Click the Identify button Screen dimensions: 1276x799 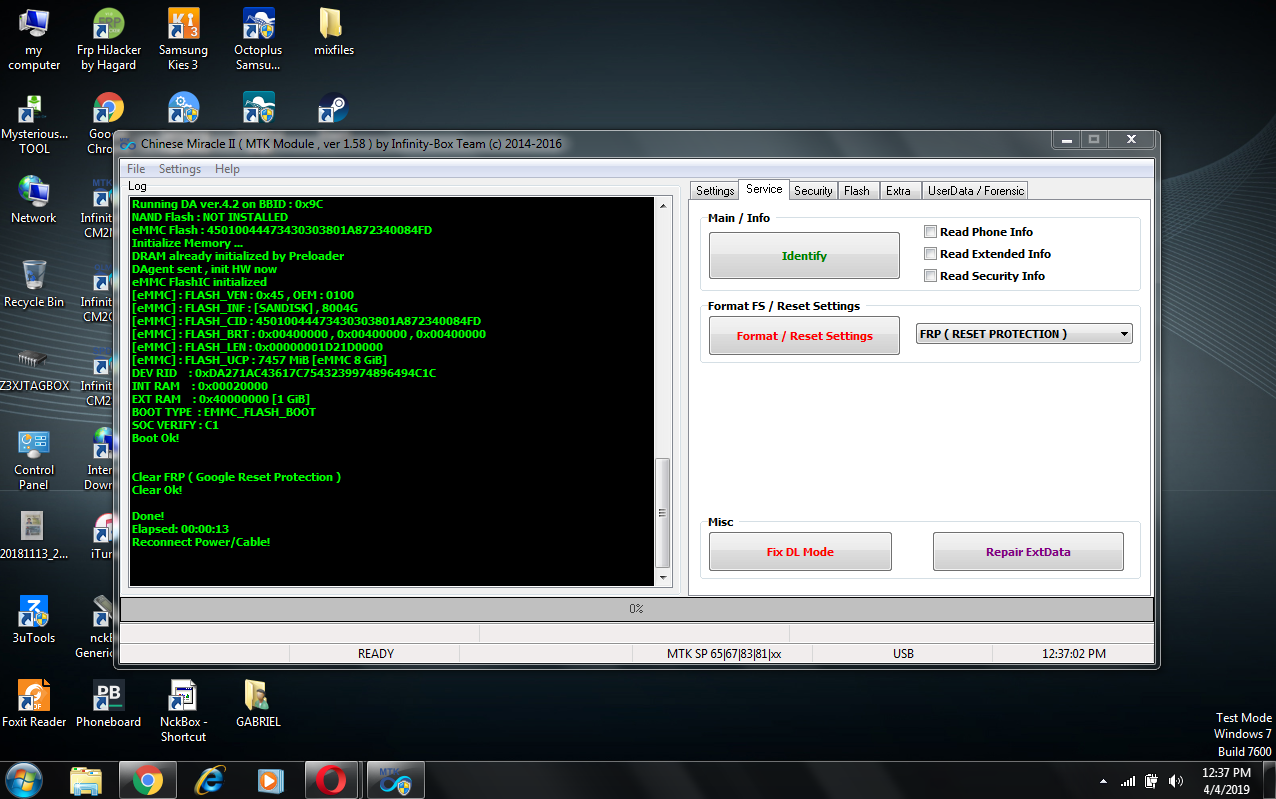(804, 256)
